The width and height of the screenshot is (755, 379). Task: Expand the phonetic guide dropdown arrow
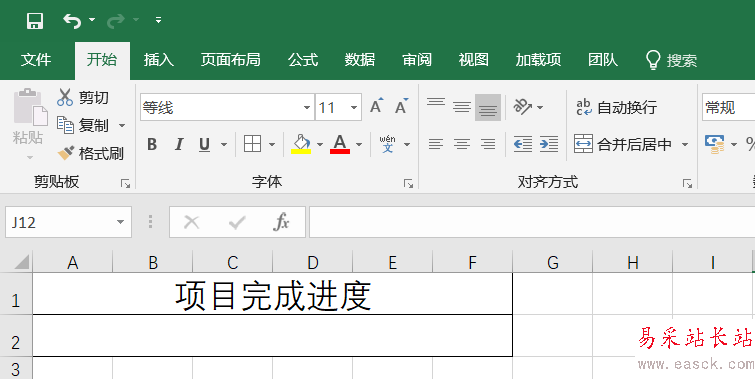point(407,144)
